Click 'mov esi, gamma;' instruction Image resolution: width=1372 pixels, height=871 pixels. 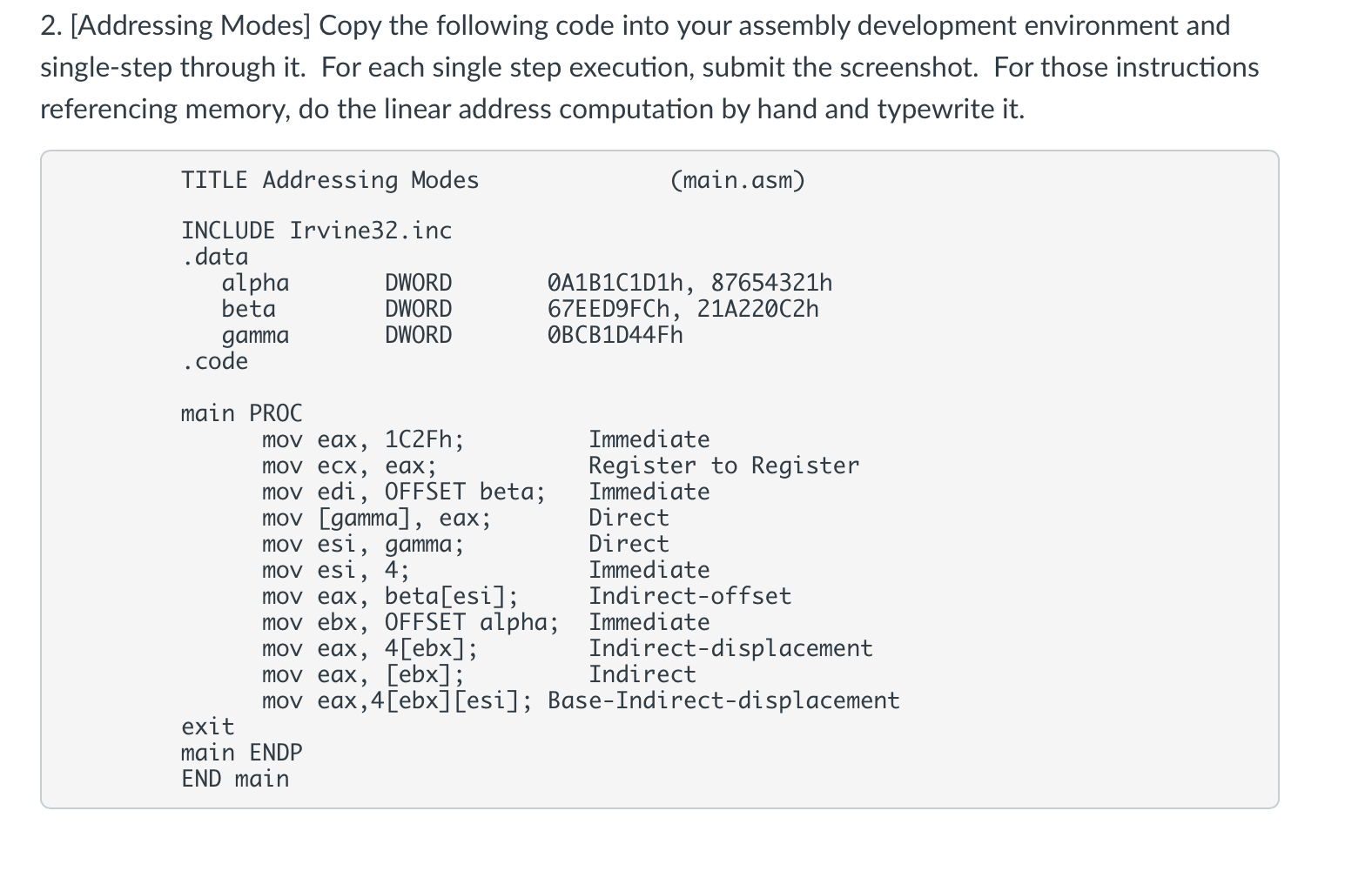coord(364,545)
